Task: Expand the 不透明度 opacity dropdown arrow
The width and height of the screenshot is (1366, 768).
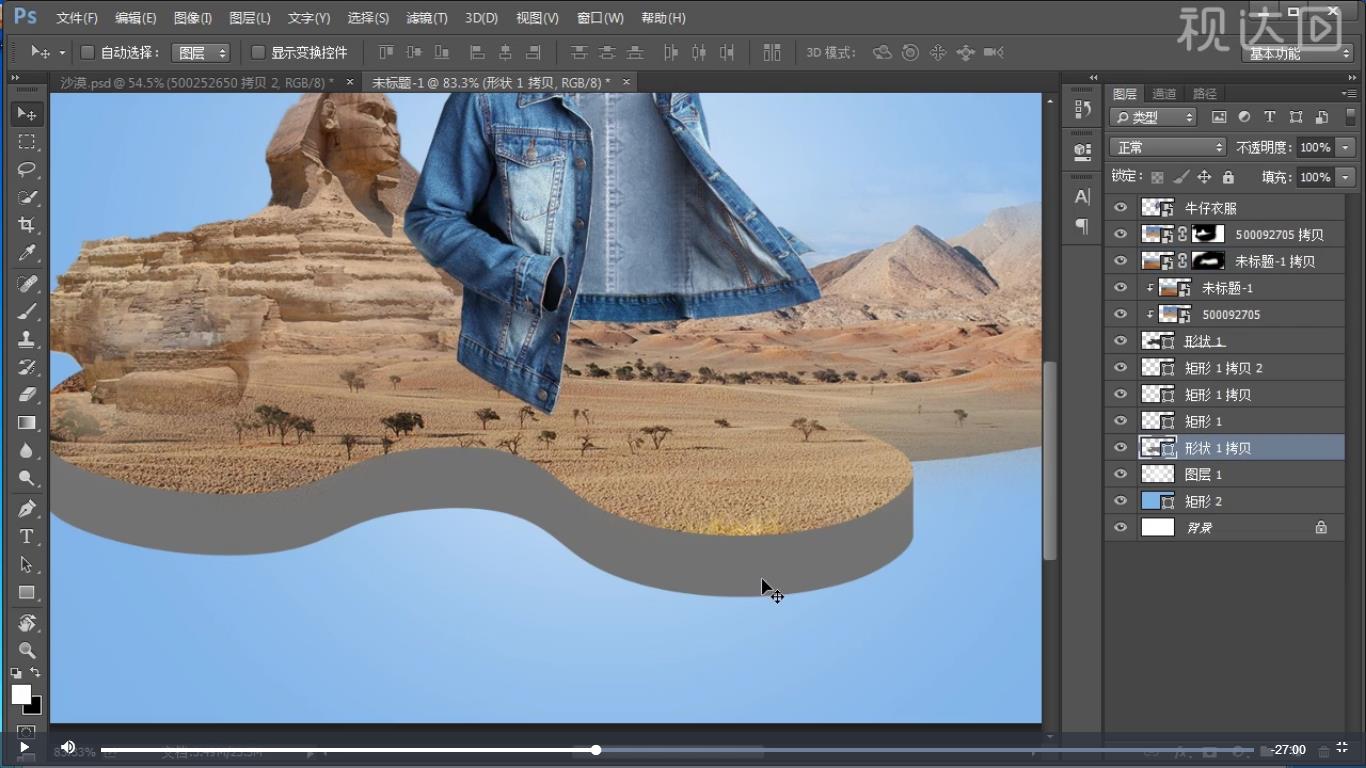Action: tap(1345, 147)
